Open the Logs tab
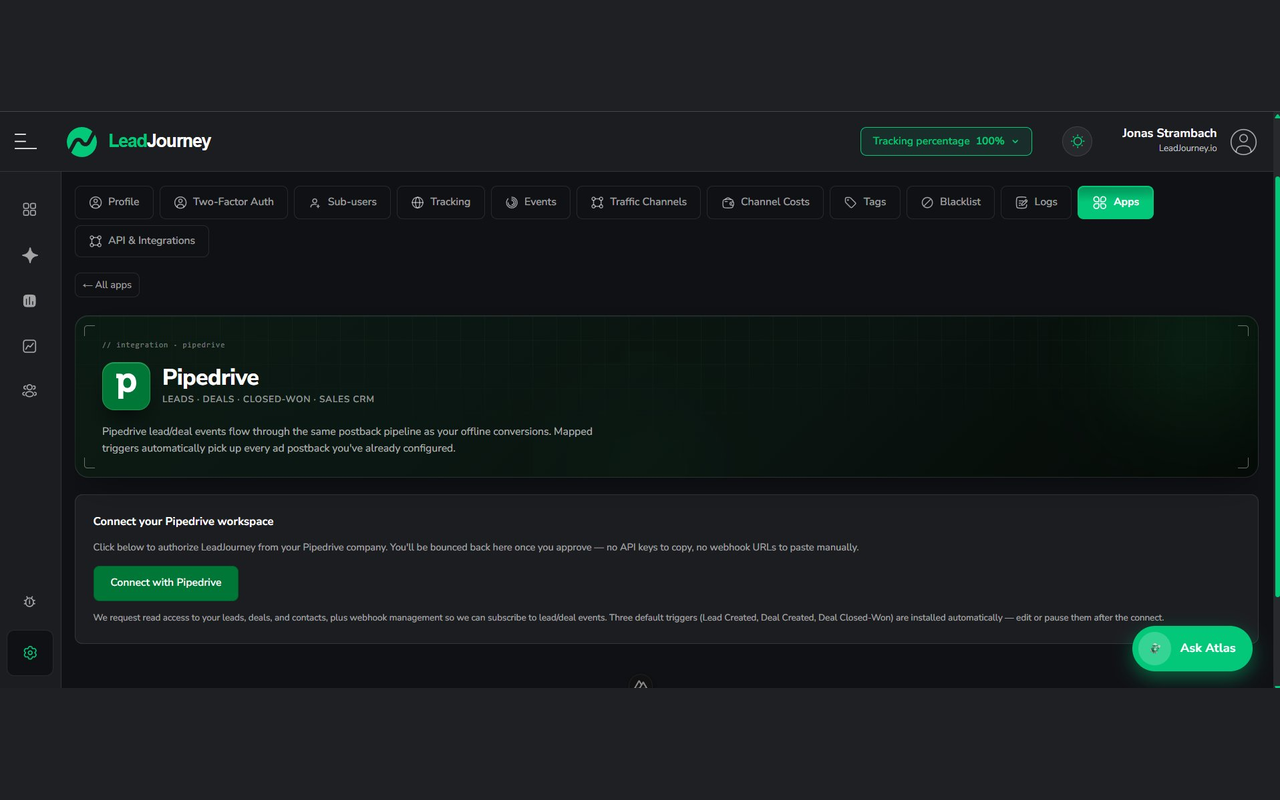Image resolution: width=1280 pixels, height=800 pixels. coord(1036,202)
